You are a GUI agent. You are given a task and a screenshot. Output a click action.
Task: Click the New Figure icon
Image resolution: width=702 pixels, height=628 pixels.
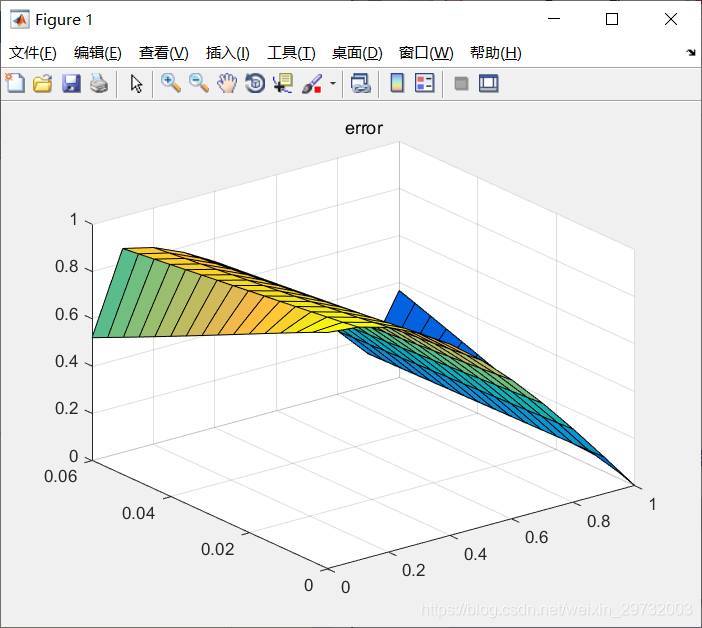coord(15,83)
